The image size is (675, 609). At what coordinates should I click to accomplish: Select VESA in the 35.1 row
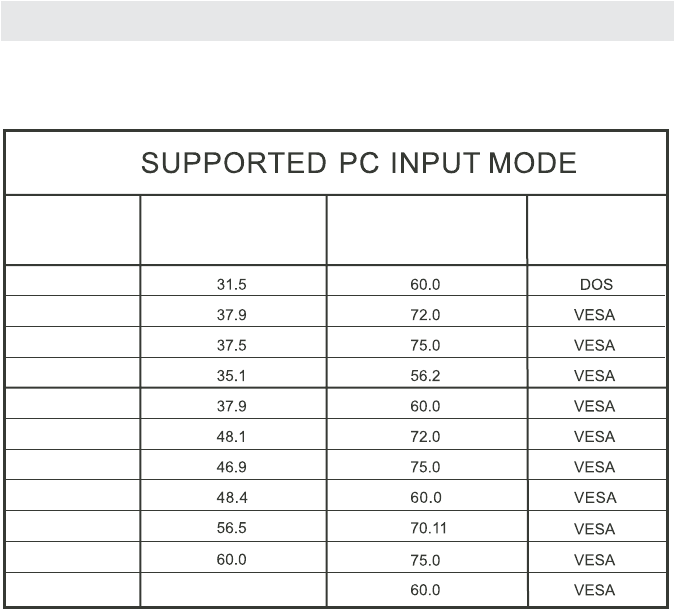(x=594, y=376)
